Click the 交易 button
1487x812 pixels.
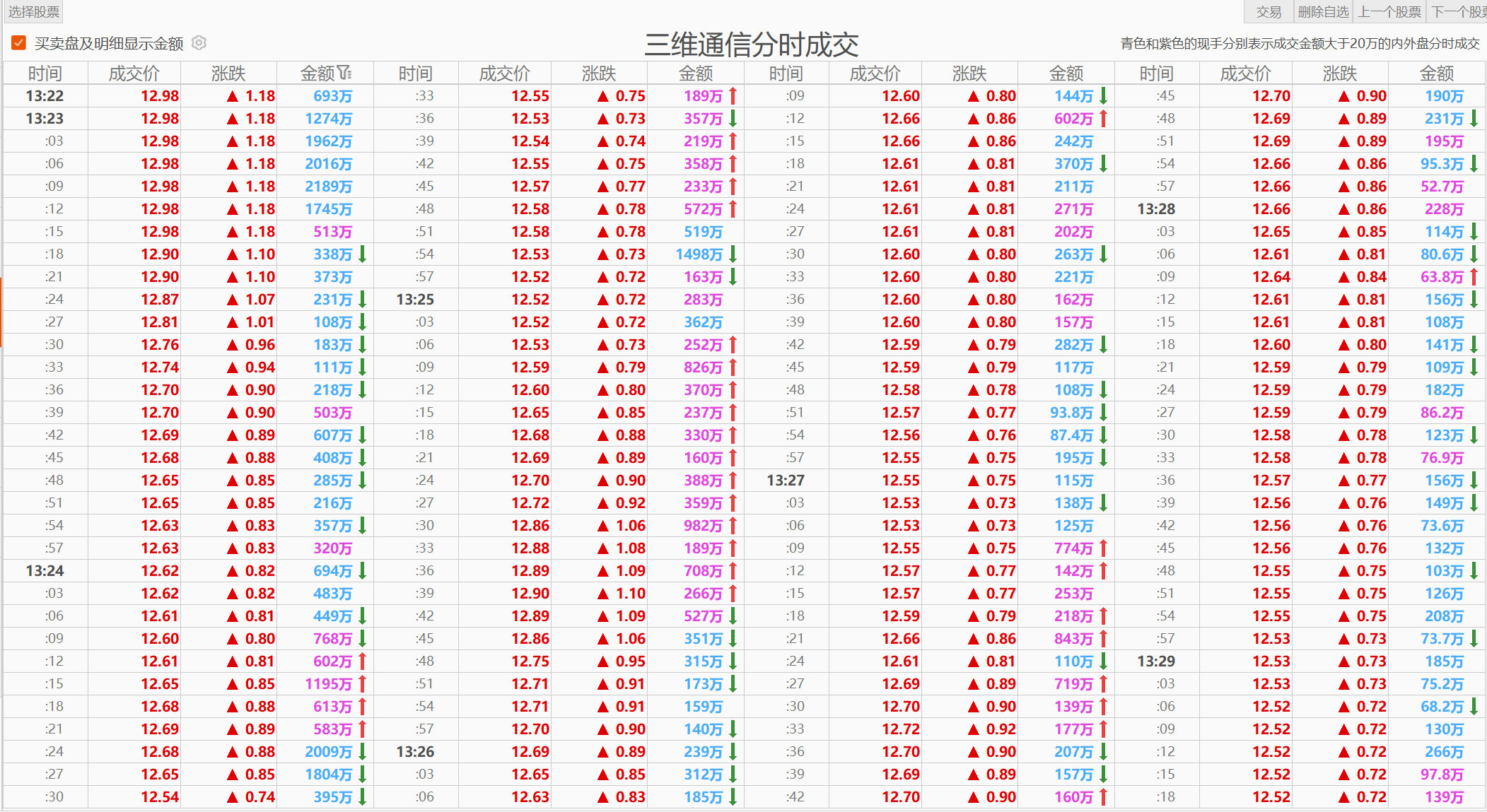1269,11
